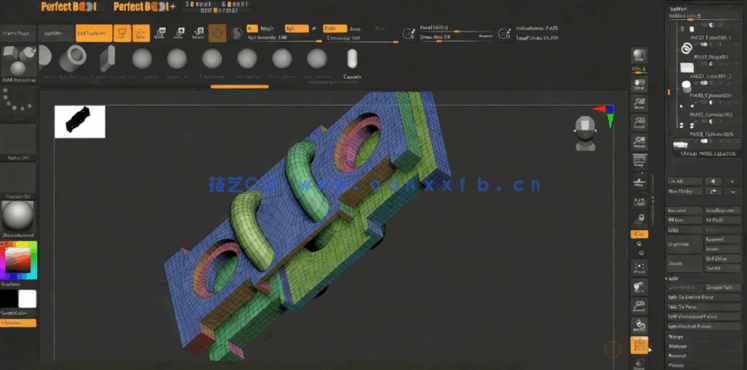Screen dimensions: 747x370
Task: Click the move-up arrow beside List All
Action: pos(713,181)
